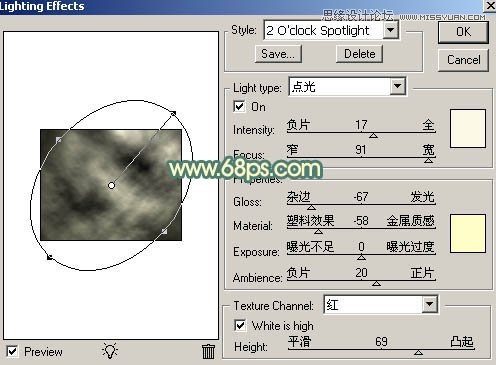Open the Properties color swatch beside Material
This screenshot has width=496, height=365.
pos(468,233)
